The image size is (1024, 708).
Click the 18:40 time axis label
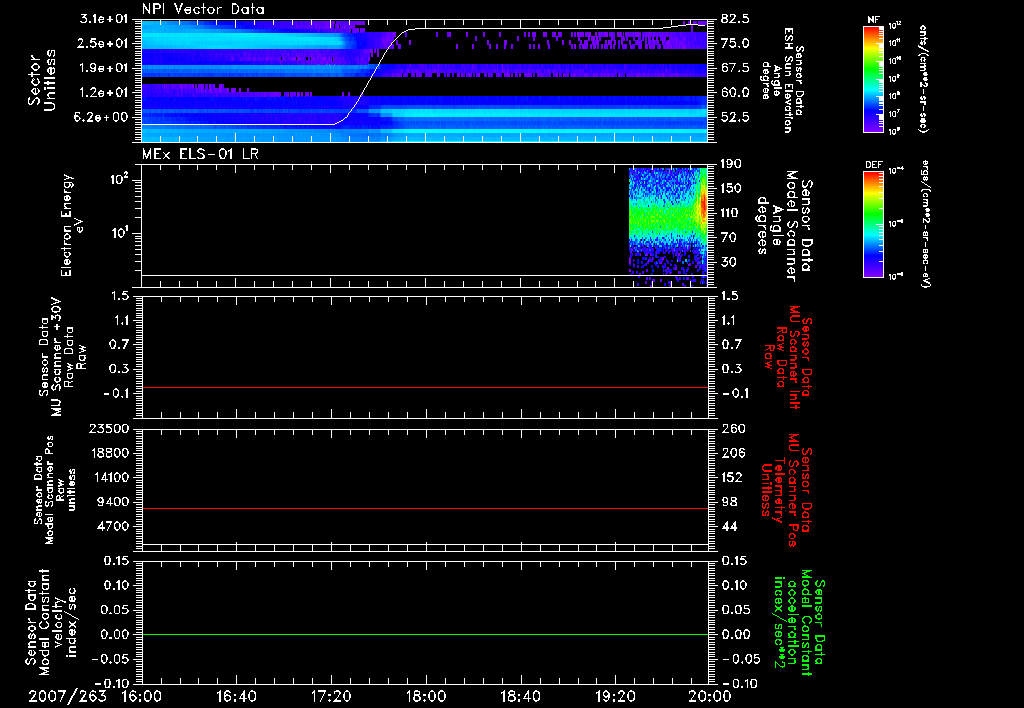click(x=520, y=696)
